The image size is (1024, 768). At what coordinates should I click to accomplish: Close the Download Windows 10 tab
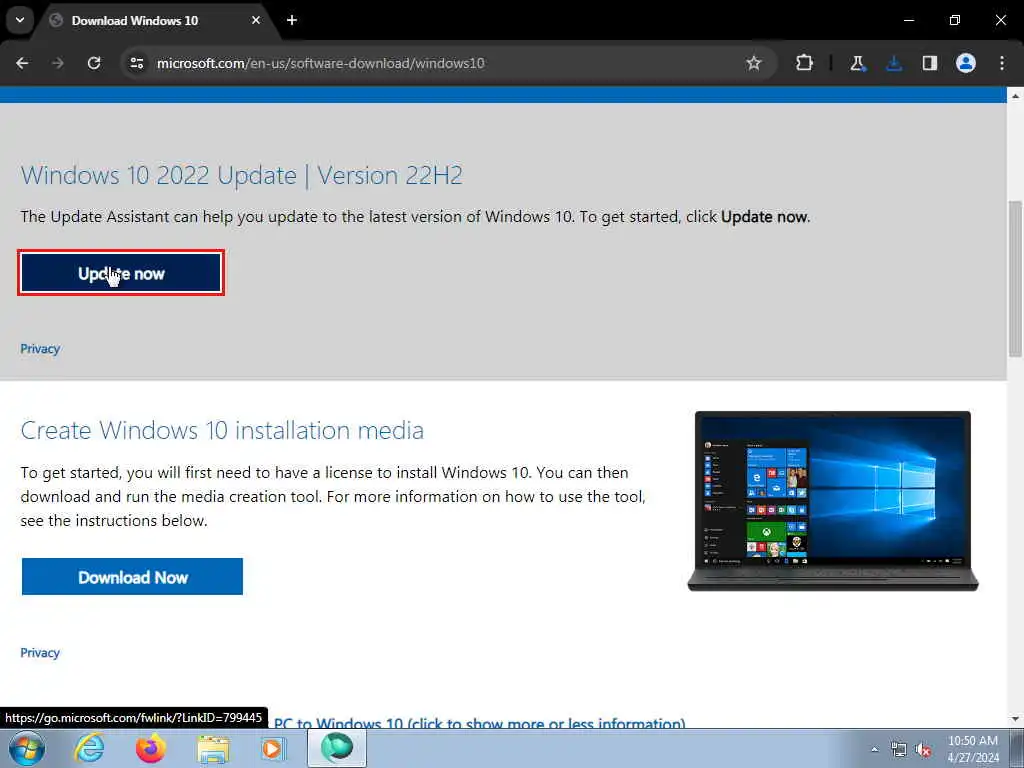256,20
